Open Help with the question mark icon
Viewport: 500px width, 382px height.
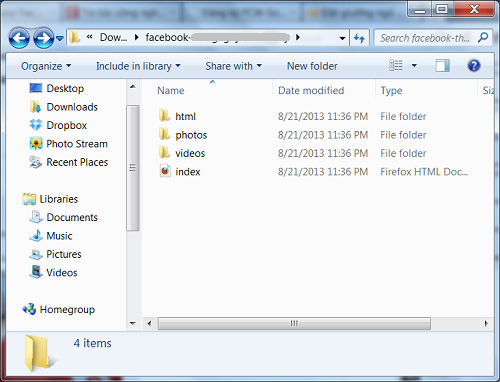click(x=474, y=65)
